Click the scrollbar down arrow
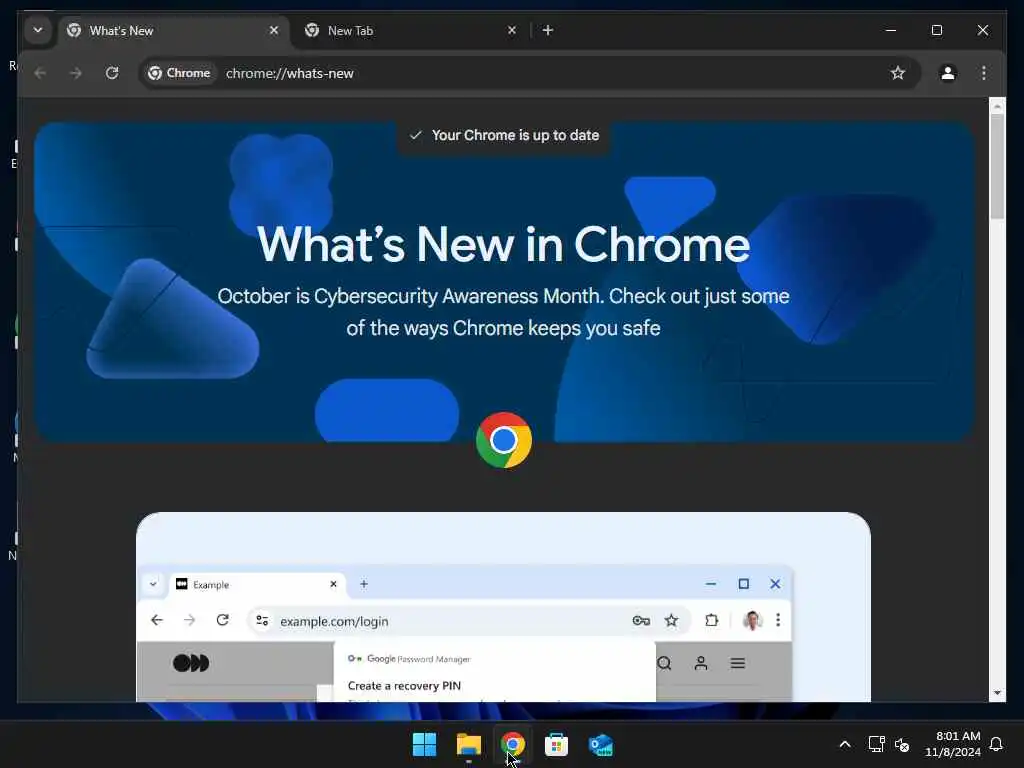Viewport: 1024px width, 768px height. 997,693
